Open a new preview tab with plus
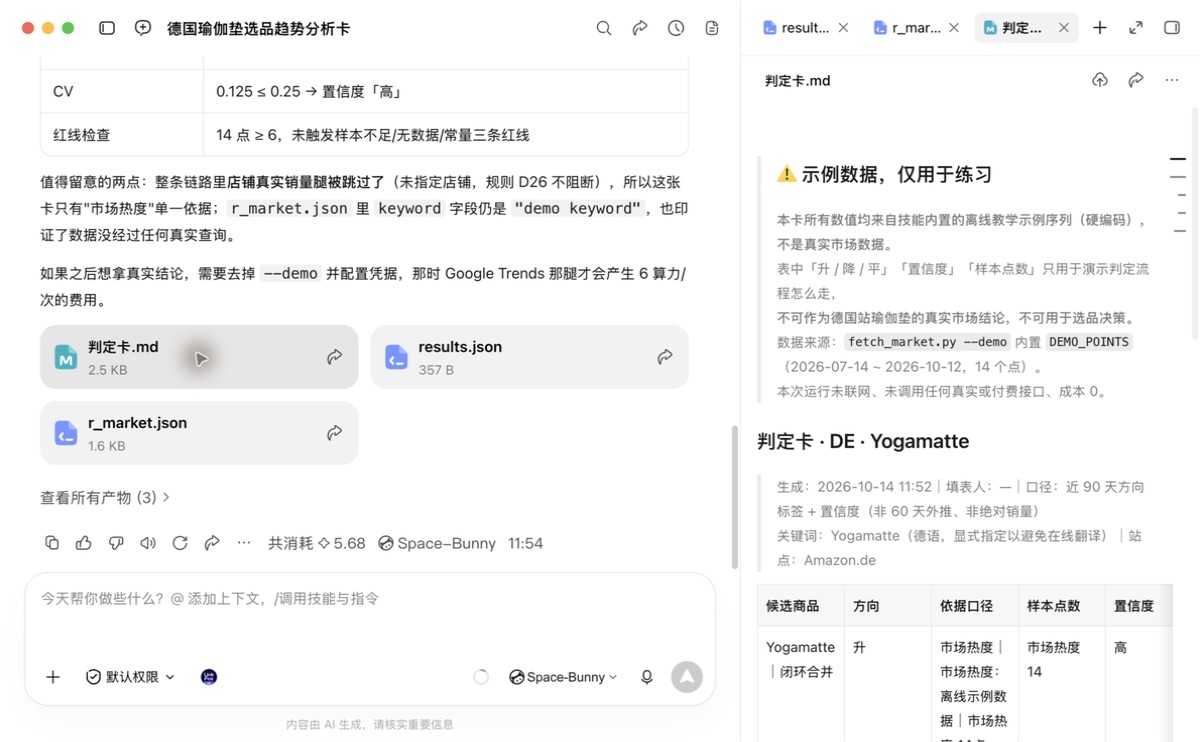Screen dimensions: 1200x742 1100,28
